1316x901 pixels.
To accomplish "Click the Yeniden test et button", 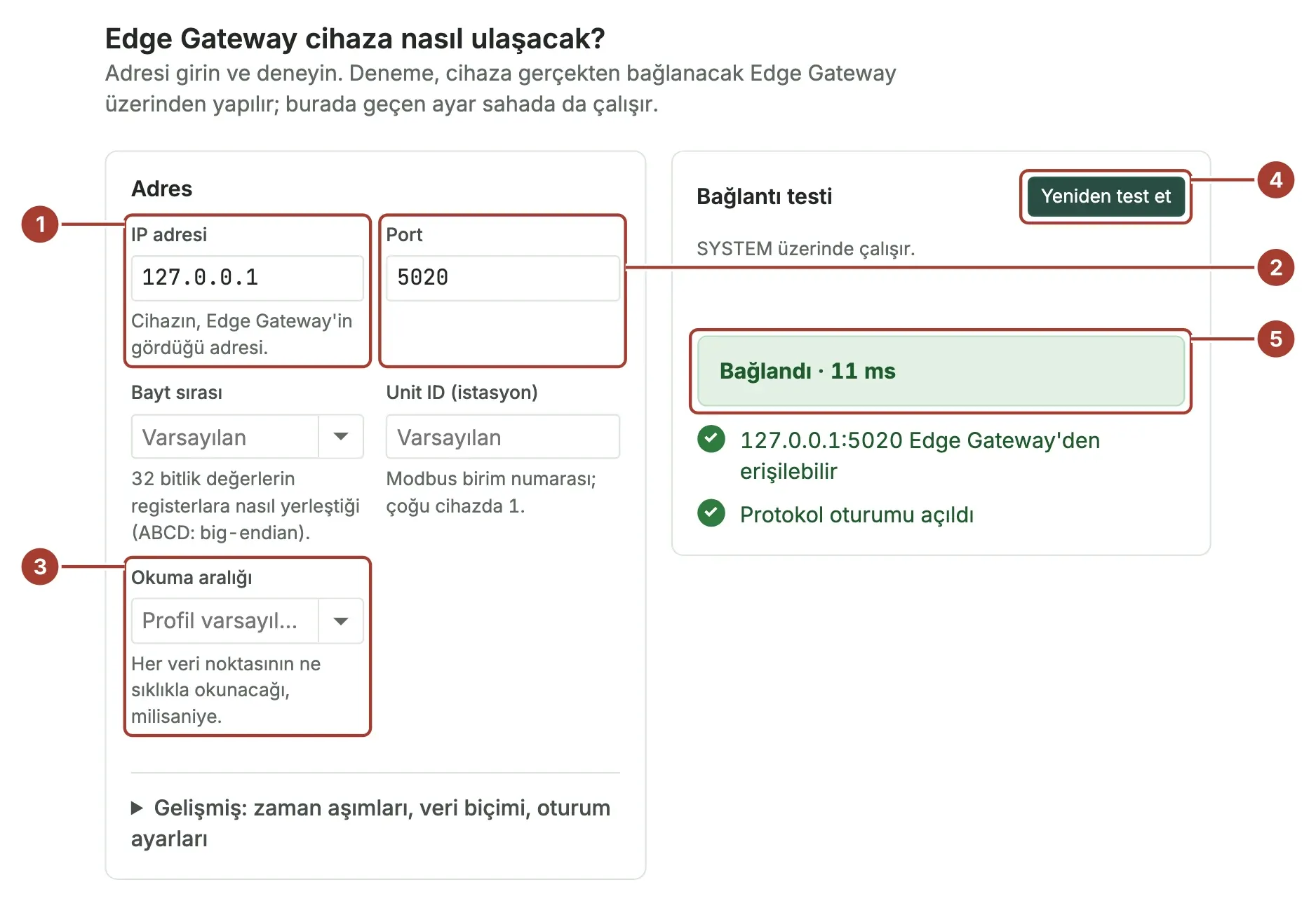I will point(1106,196).
